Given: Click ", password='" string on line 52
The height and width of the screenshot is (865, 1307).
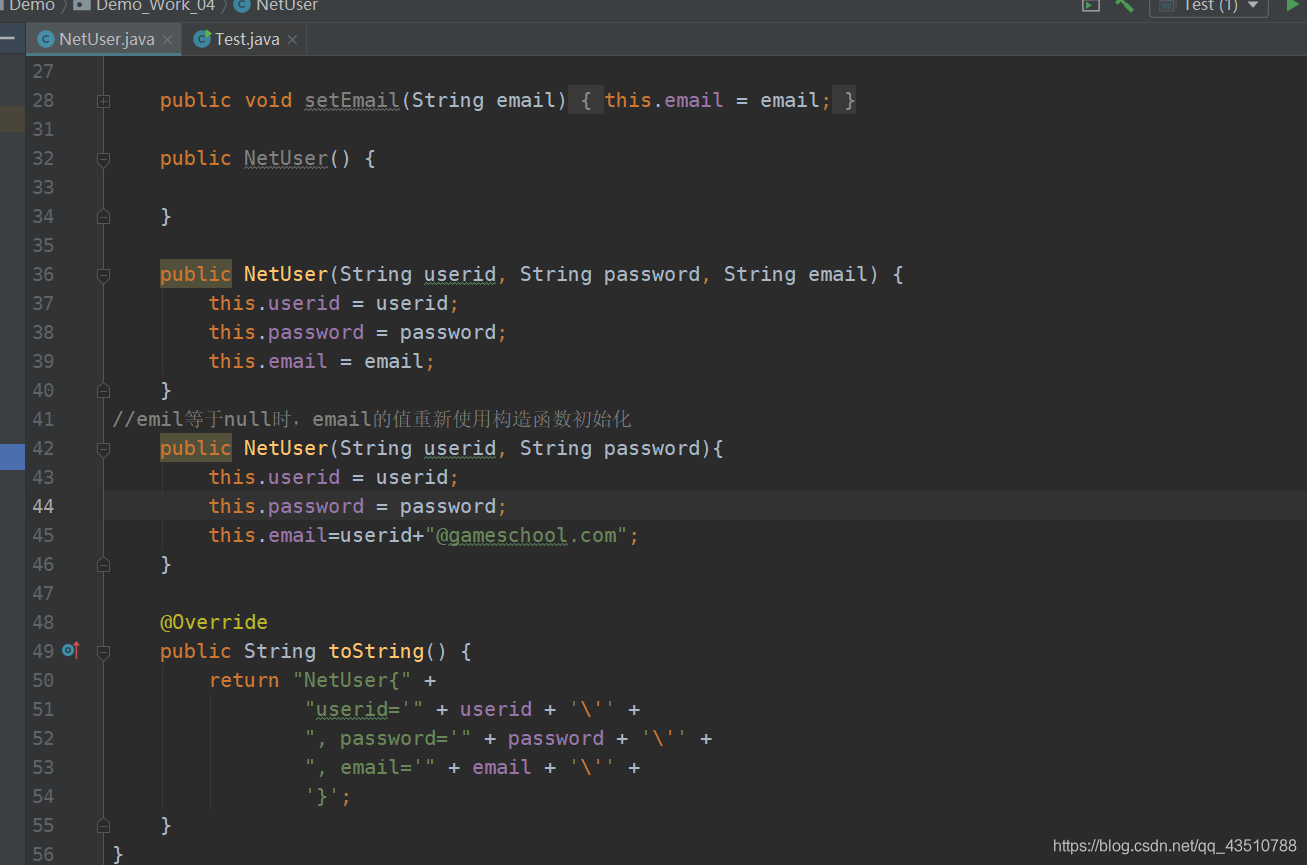Looking at the screenshot, I should point(388,738).
